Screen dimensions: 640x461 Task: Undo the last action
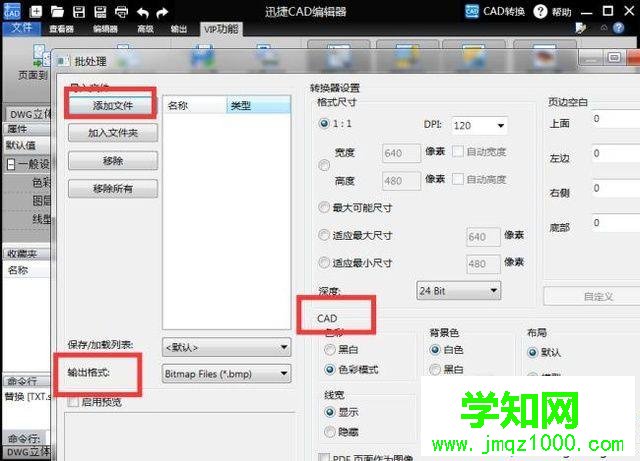pos(142,13)
